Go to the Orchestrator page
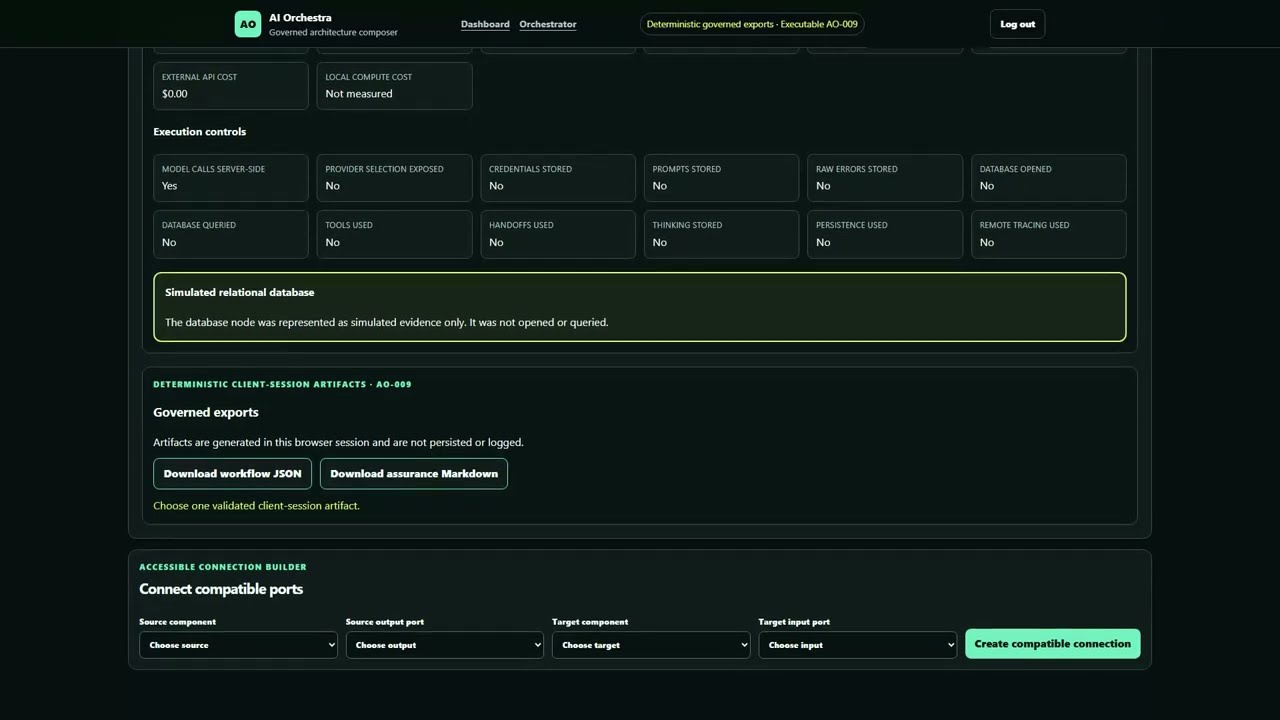Viewport: 1280px width, 720px height. pyautogui.click(x=548, y=24)
